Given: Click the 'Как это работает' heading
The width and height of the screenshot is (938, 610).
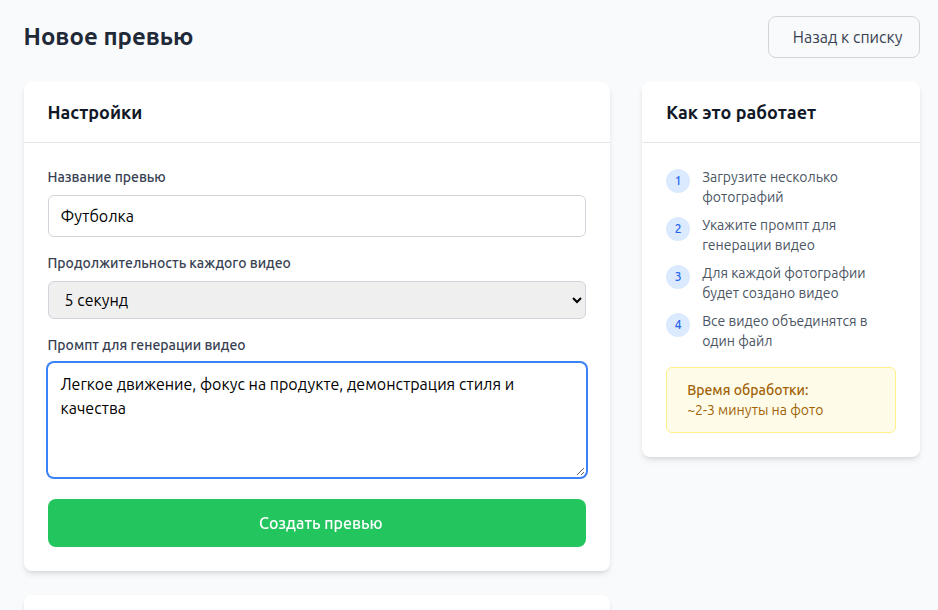Looking at the screenshot, I should pos(741,113).
